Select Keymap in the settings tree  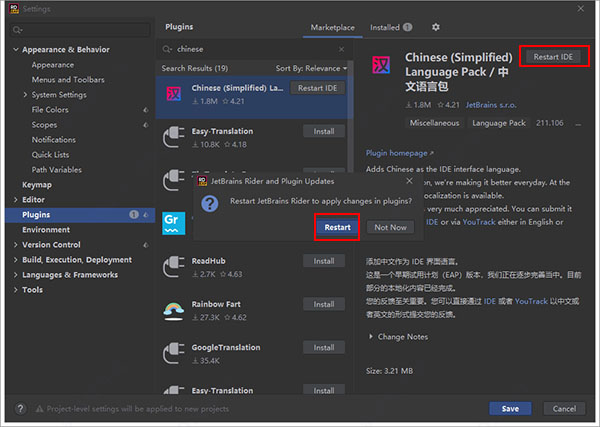[x=37, y=185]
